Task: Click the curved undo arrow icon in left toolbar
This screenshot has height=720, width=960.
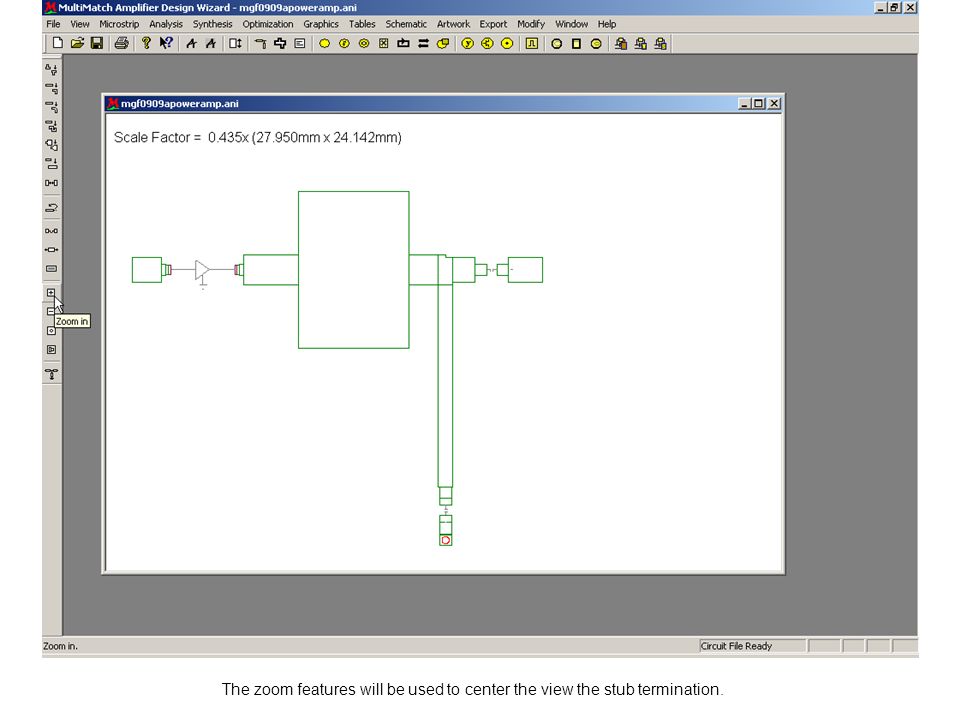Action: pos(51,208)
